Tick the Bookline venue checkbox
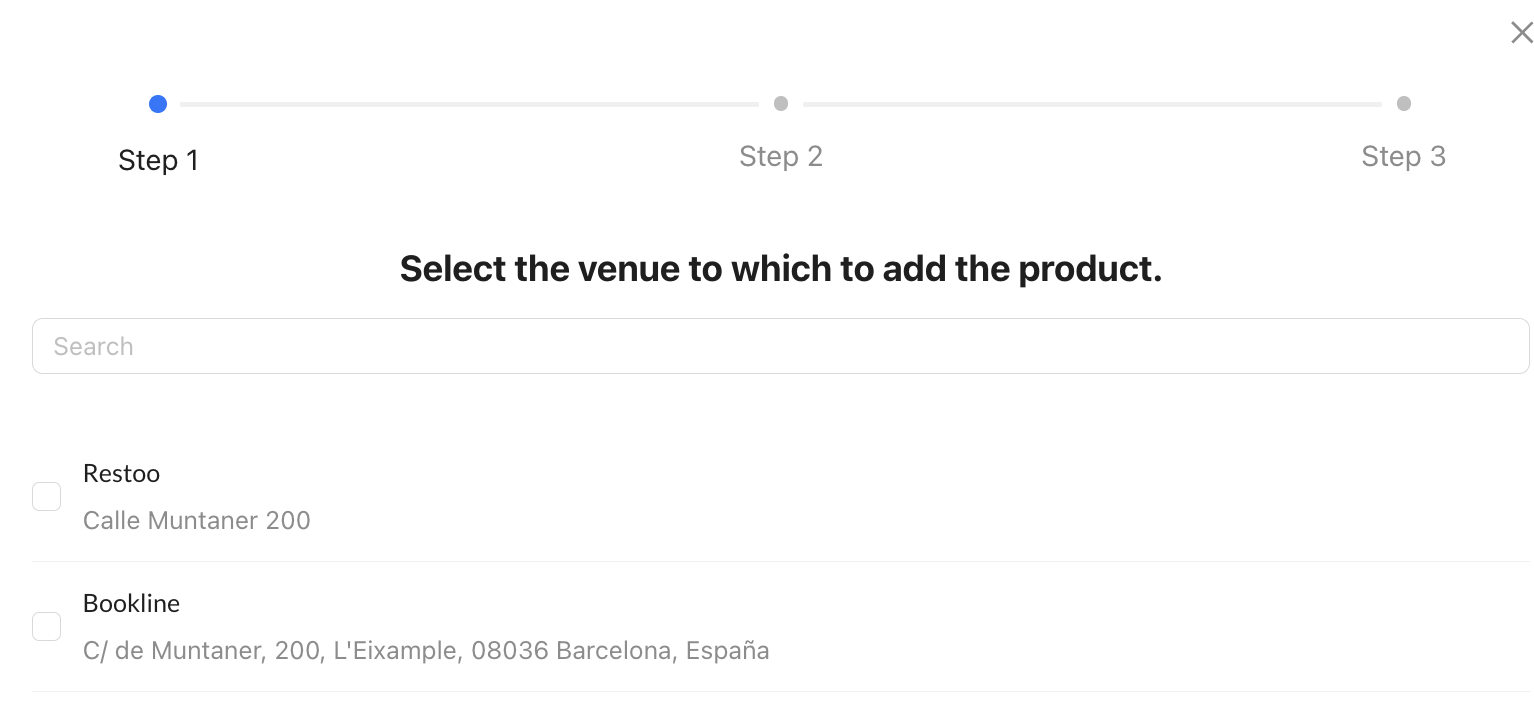Image resolution: width=1534 pixels, height=706 pixels. [x=47, y=626]
